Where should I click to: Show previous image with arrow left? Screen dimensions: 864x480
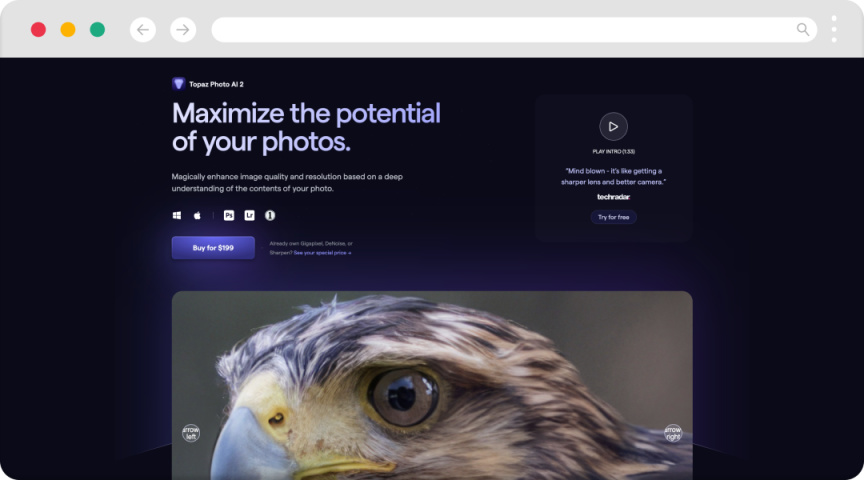[191, 433]
